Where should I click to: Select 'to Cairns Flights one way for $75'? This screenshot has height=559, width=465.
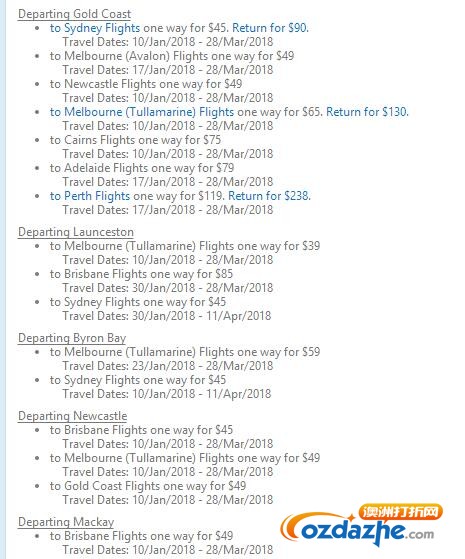[x=136, y=140]
